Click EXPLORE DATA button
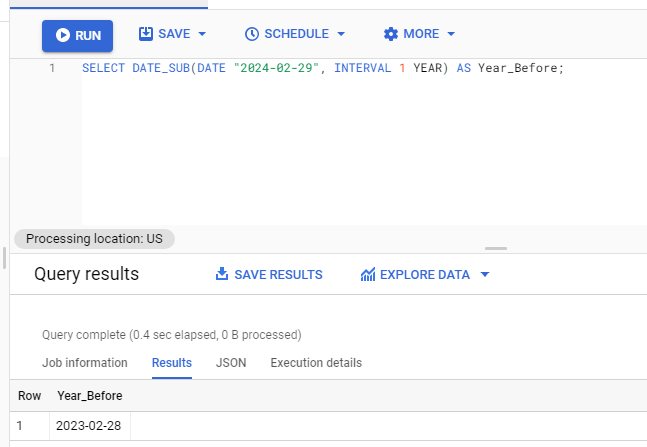Screen dimensions: 647x447 coord(425,274)
